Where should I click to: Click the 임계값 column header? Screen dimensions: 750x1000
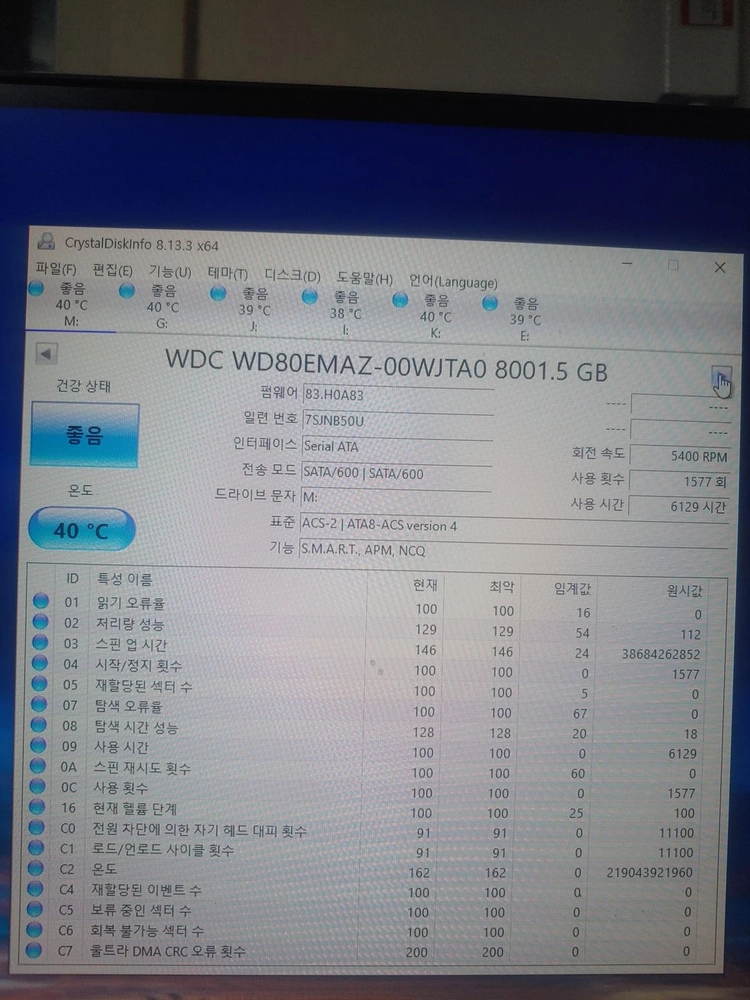click(572, 588)
